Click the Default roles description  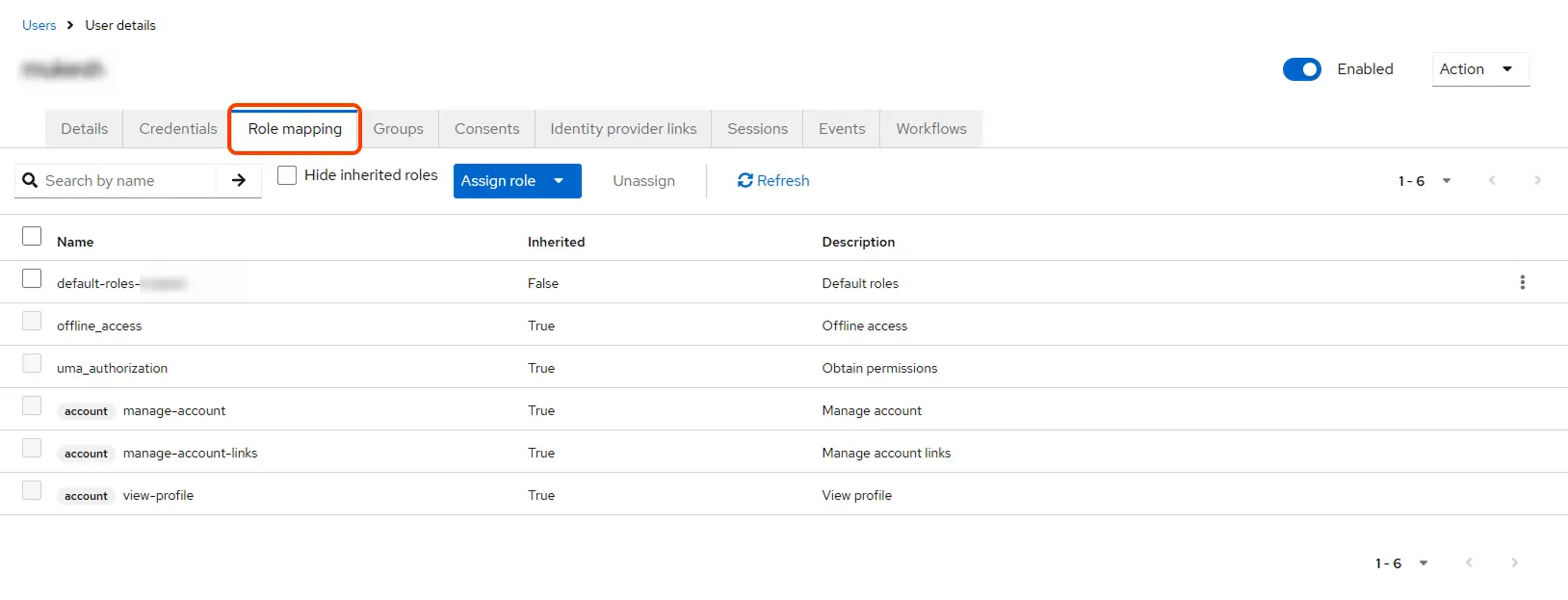860,283
